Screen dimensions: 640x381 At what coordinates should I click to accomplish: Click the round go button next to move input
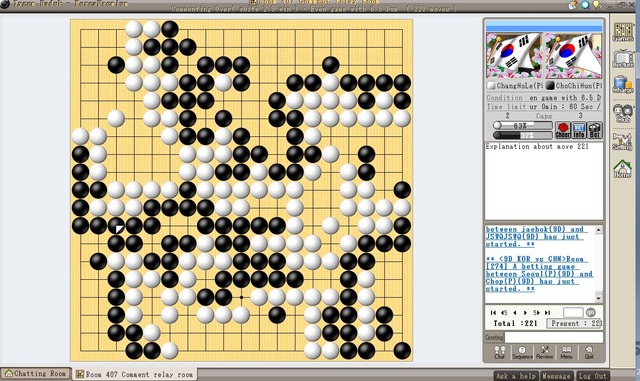pos(591,312)
